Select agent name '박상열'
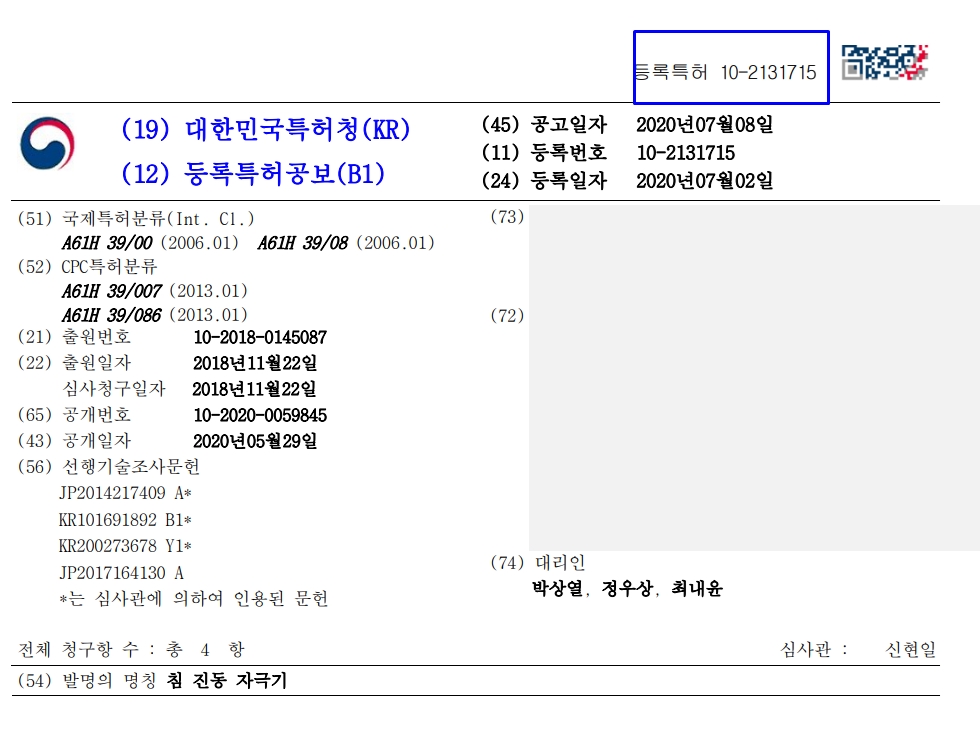This screenshot has width=980, height=730. pyautogui.click(x=557, y=588)
